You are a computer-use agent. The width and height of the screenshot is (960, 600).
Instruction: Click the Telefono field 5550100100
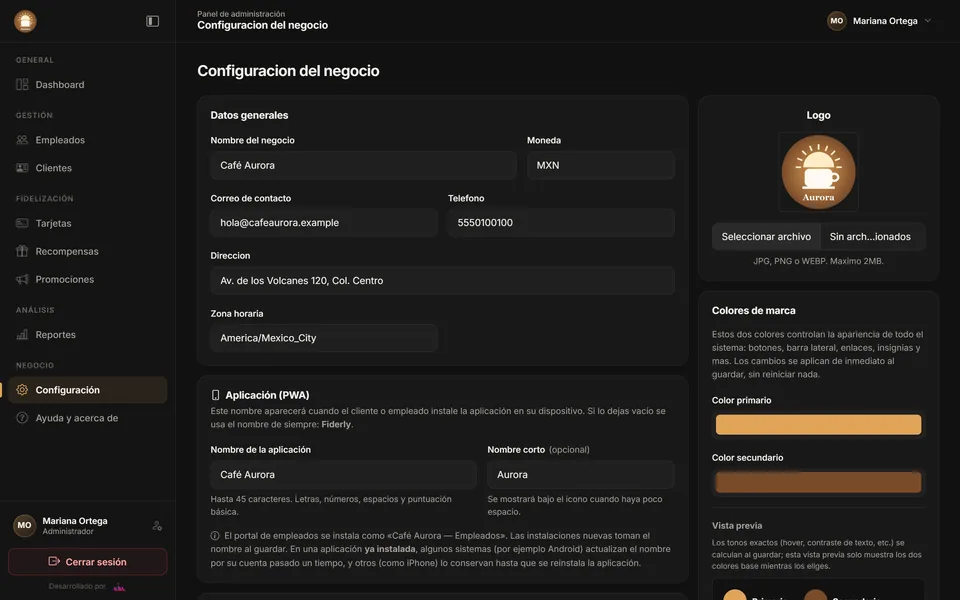point(561,223)
